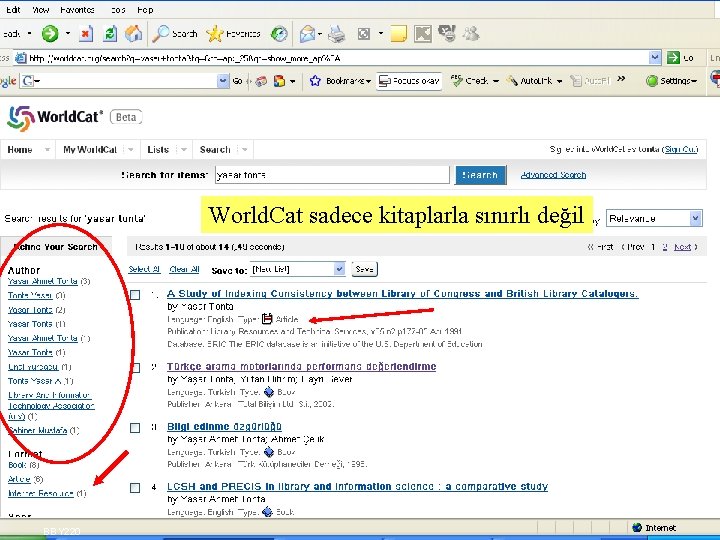Open Bilgi edinme özgürlüğü title link
This screenshot has width=720, height=540.
click(x=224, y=427)
